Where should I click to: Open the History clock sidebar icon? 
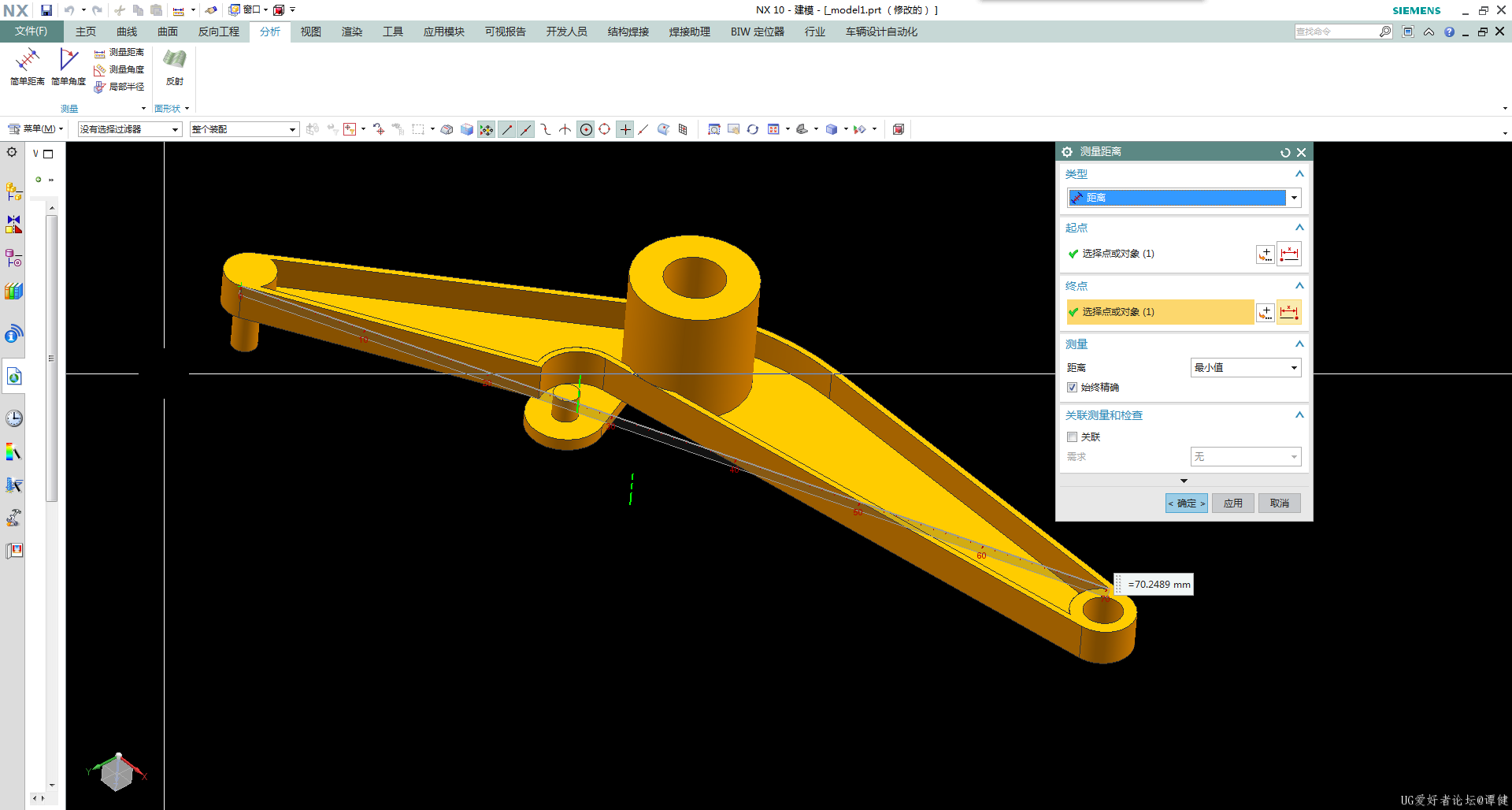tap(13, 418)
